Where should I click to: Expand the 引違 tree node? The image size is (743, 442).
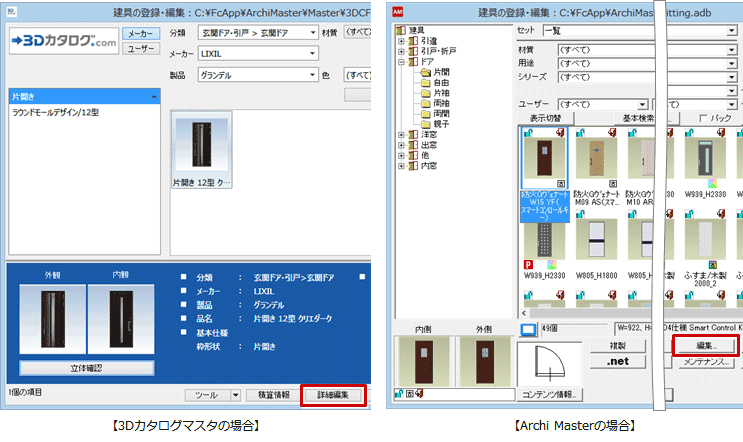click(x=401, y=41)
